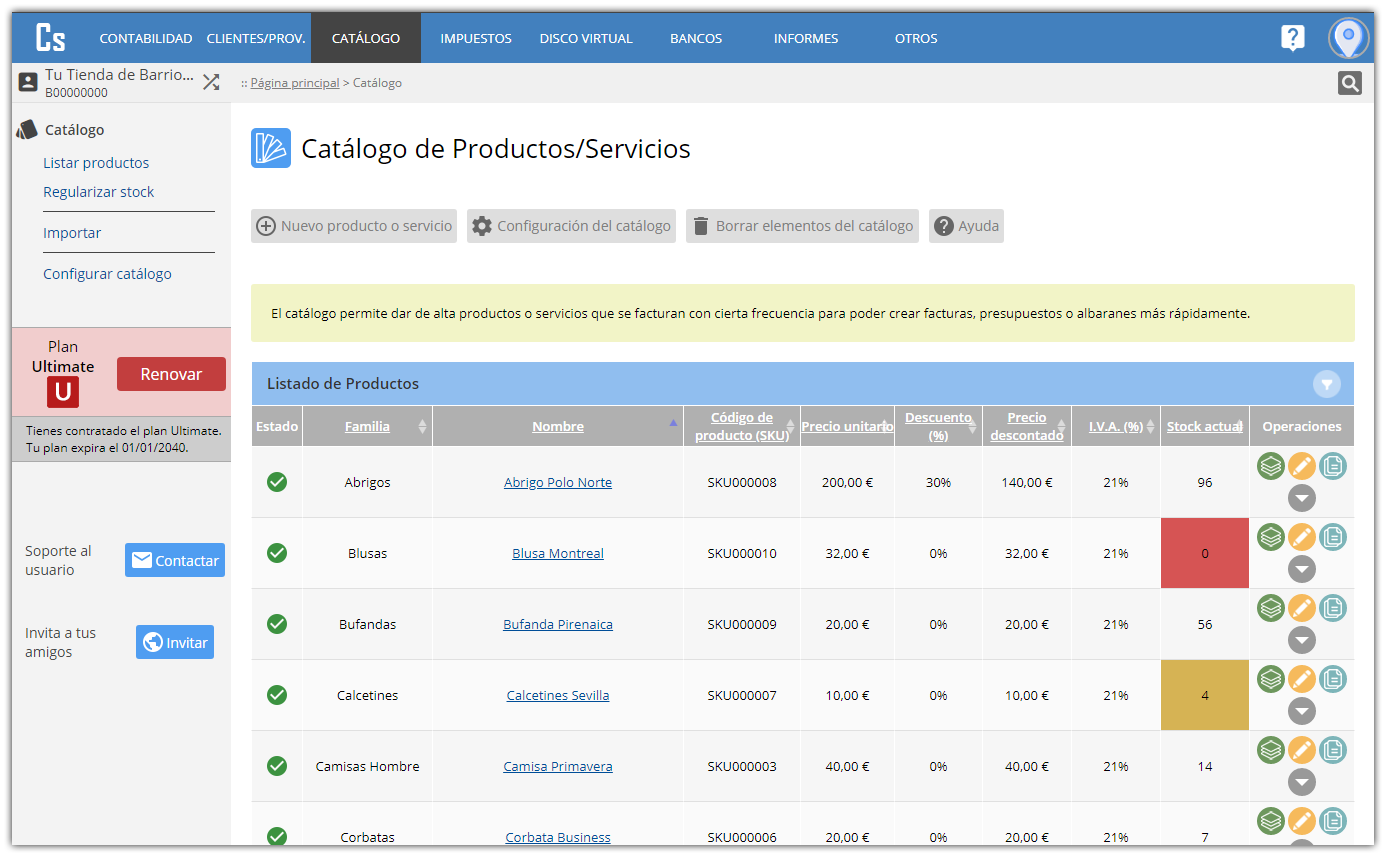Screen dimensions: 1386x857
Task: Click the Nuevo producto o servicio button
Action: tap(353, 225)
